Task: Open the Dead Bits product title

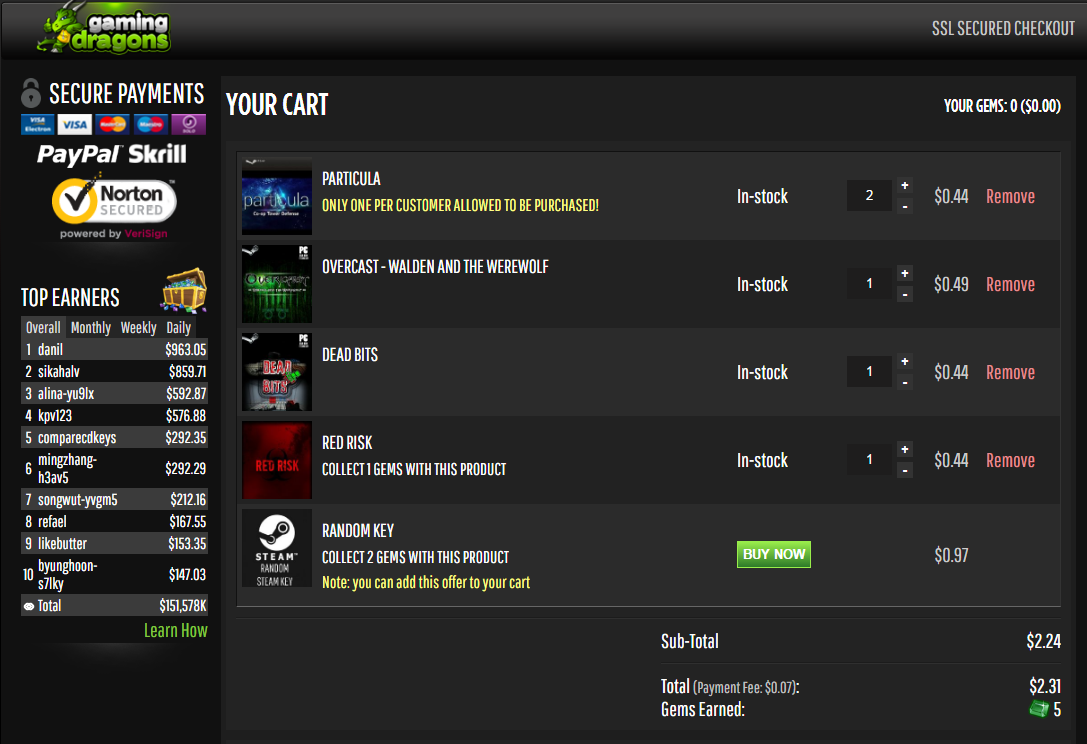Action: [350, 355]
